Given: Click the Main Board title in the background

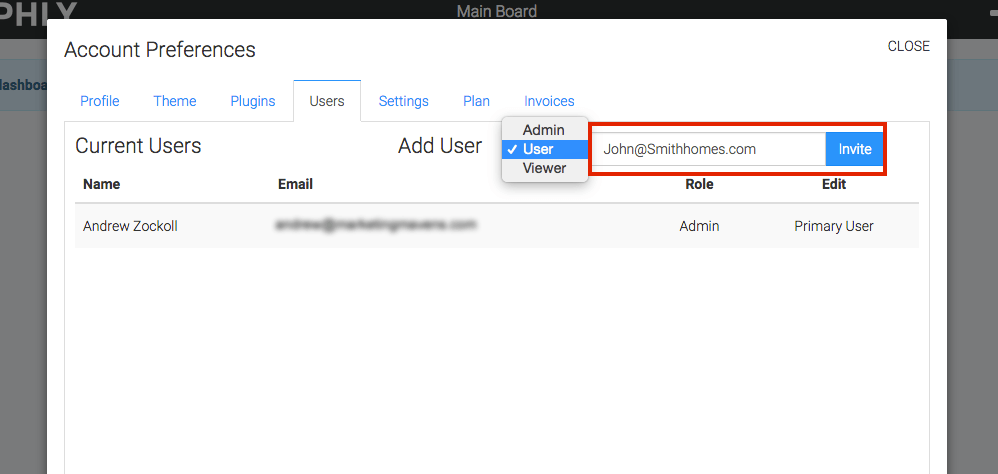Looking at the screenshot, I should pos(496,11).
